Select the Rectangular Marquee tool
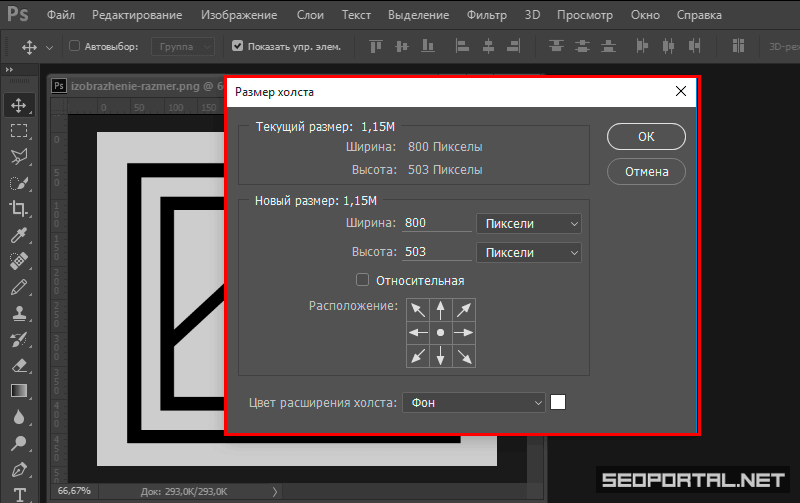Viewport: 800px width, 503px height. (x=18, y=131)
